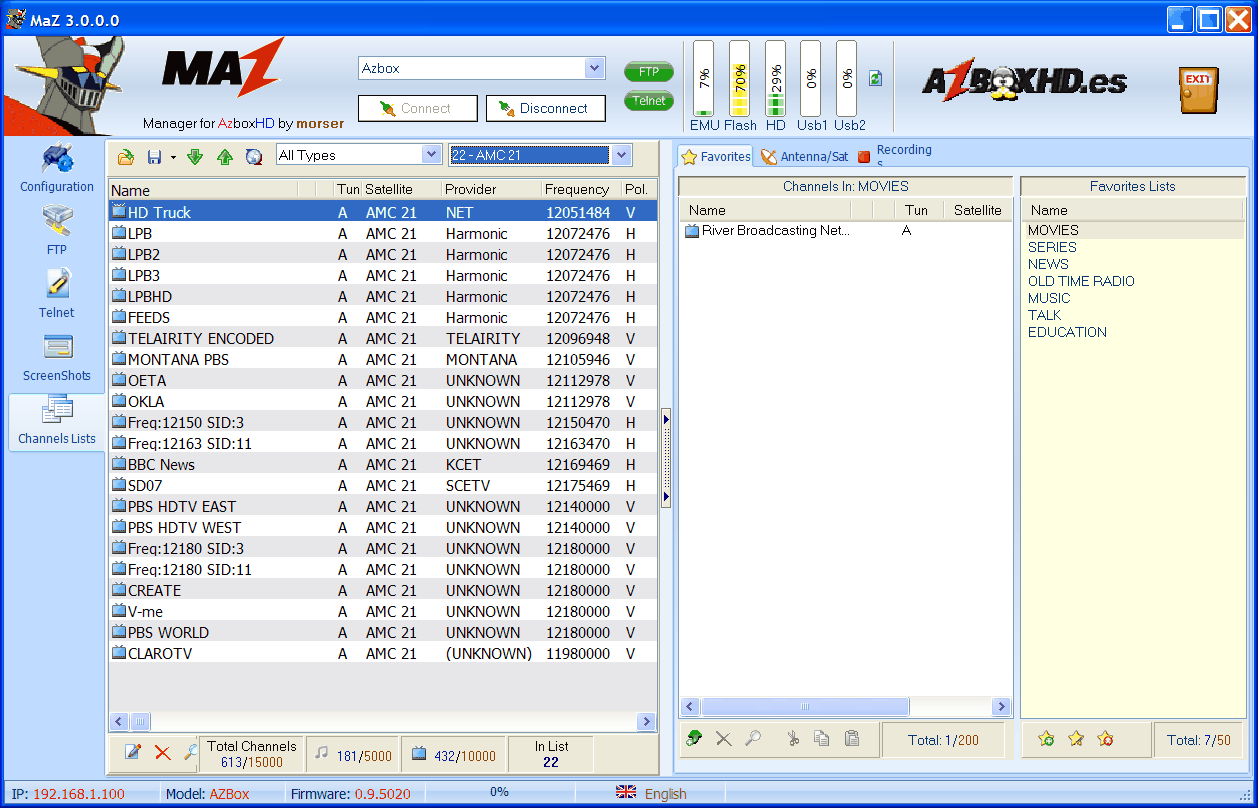Image resolution: width=1258 pixels, height=808 pixels.
Task: Open the All Types filter dropdown
Action: (432, 155)
